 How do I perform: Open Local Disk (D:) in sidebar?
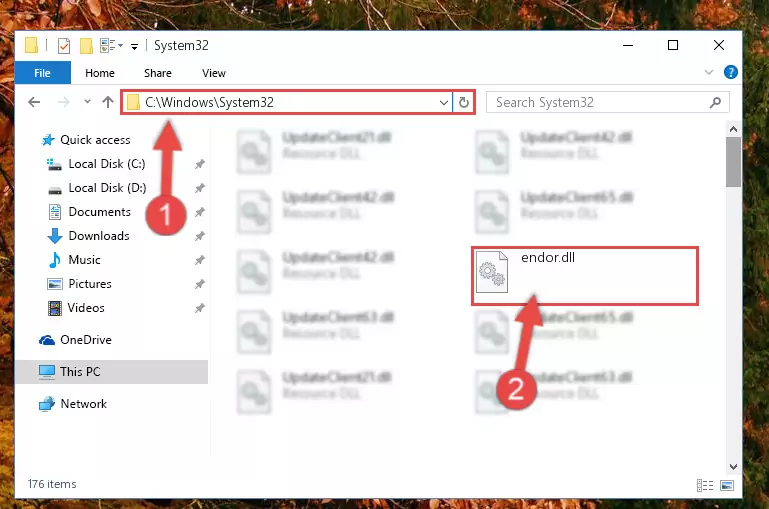click(97, 188)
